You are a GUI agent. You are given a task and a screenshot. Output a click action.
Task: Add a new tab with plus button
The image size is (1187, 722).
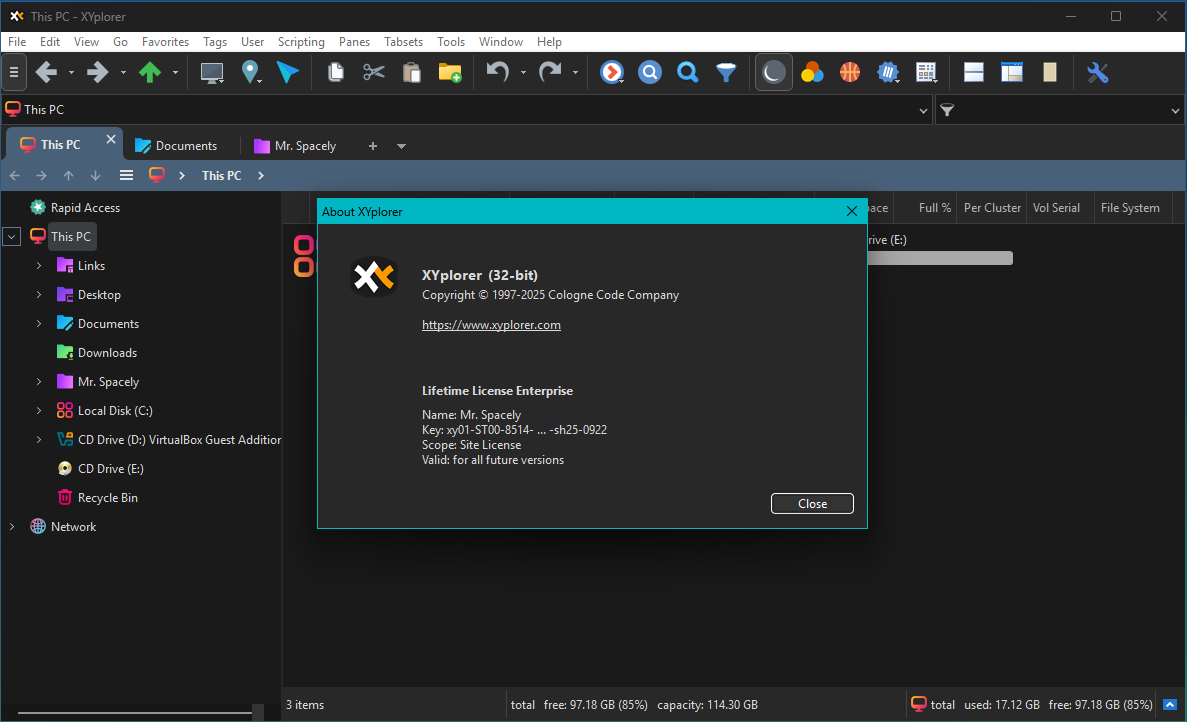(372, 146)
